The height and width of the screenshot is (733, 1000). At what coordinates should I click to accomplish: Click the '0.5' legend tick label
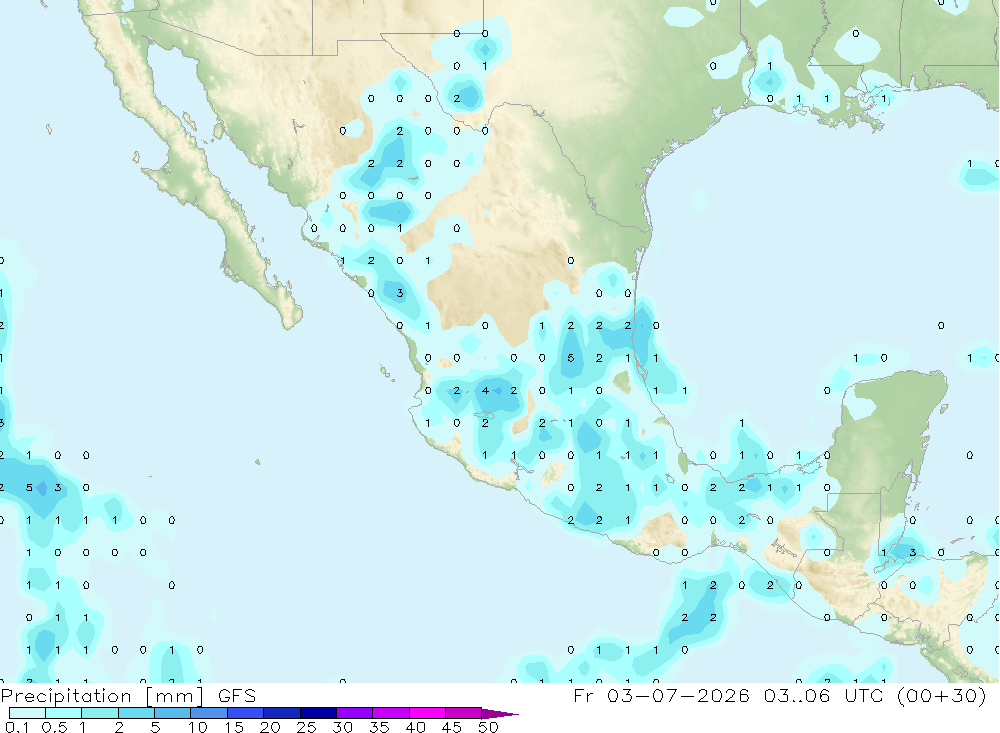[x=54, y=727]
